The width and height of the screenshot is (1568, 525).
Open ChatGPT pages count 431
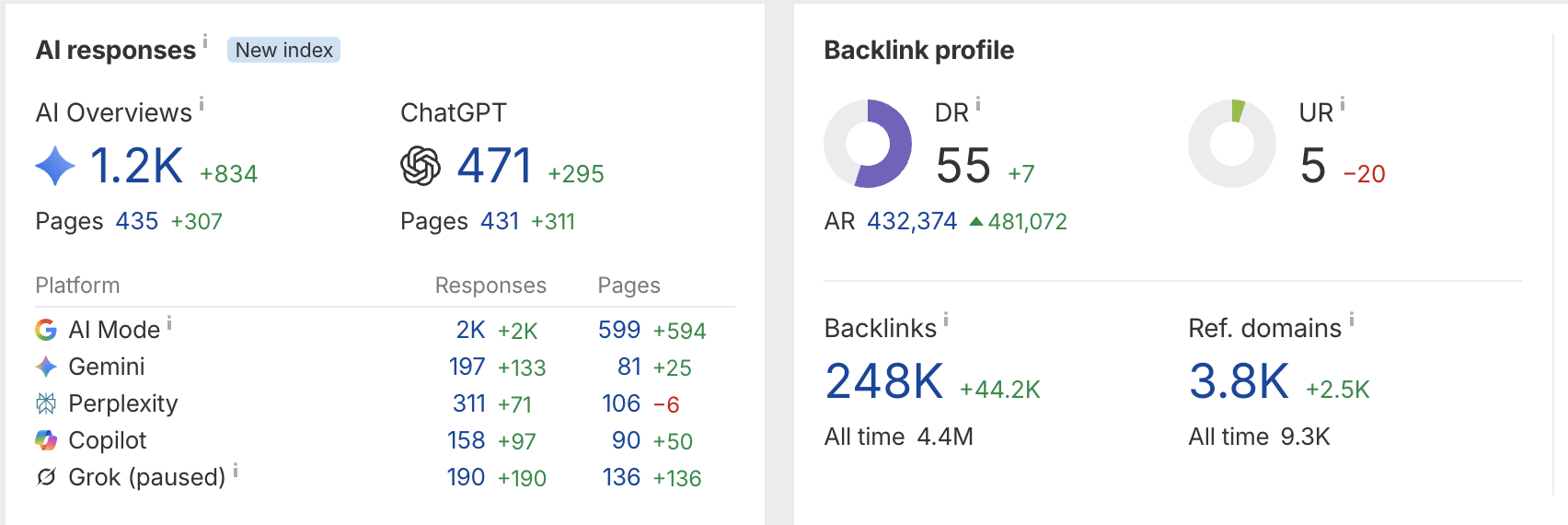[500, 221]
